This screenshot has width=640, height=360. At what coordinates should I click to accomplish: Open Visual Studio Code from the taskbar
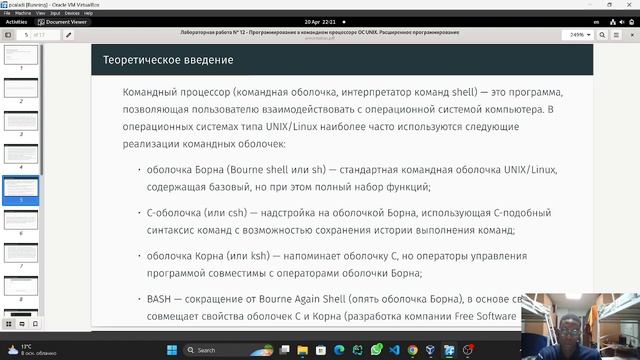click(394, 350)
